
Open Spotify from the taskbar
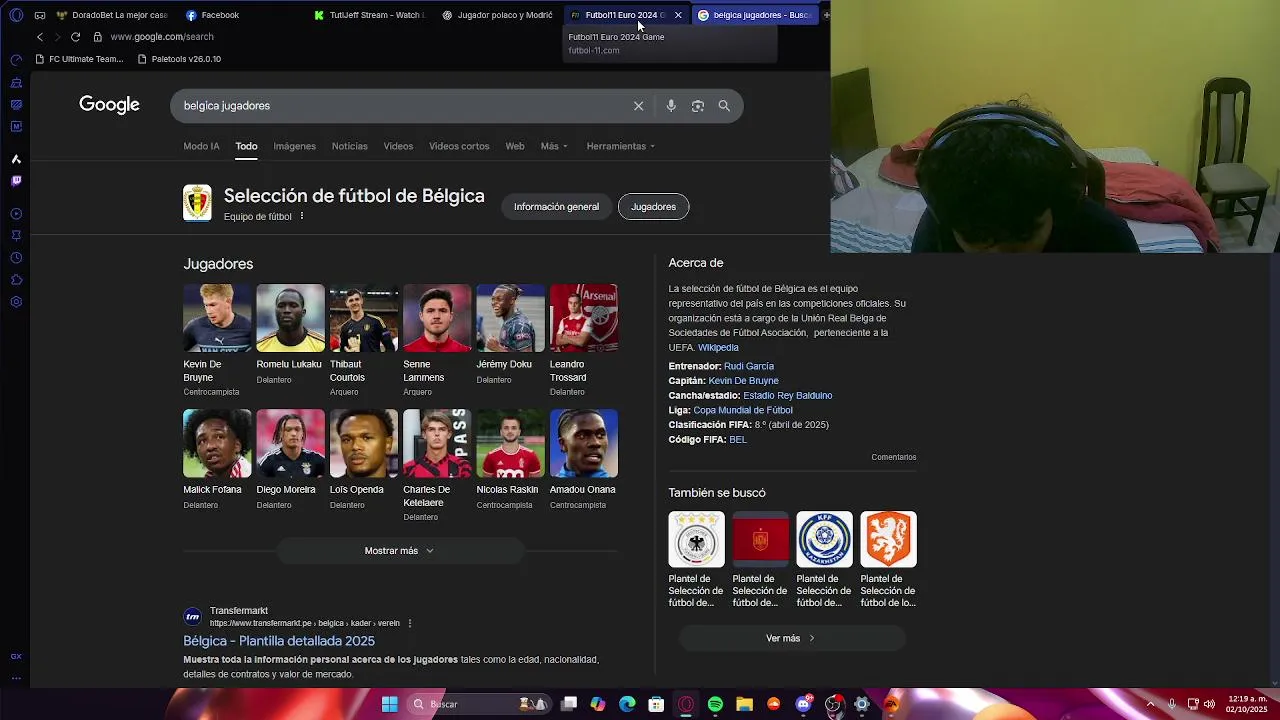click(x=715, y=704)
